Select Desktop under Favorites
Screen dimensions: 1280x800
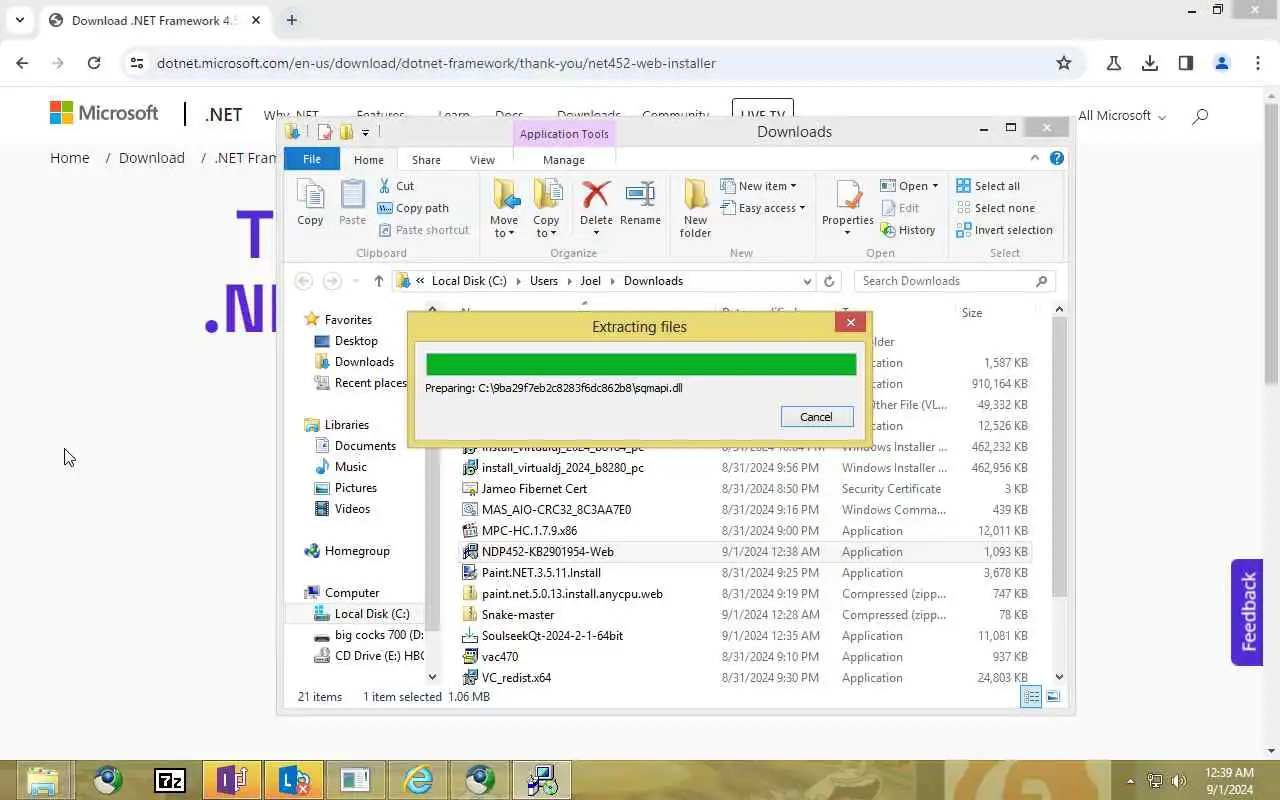356,341
